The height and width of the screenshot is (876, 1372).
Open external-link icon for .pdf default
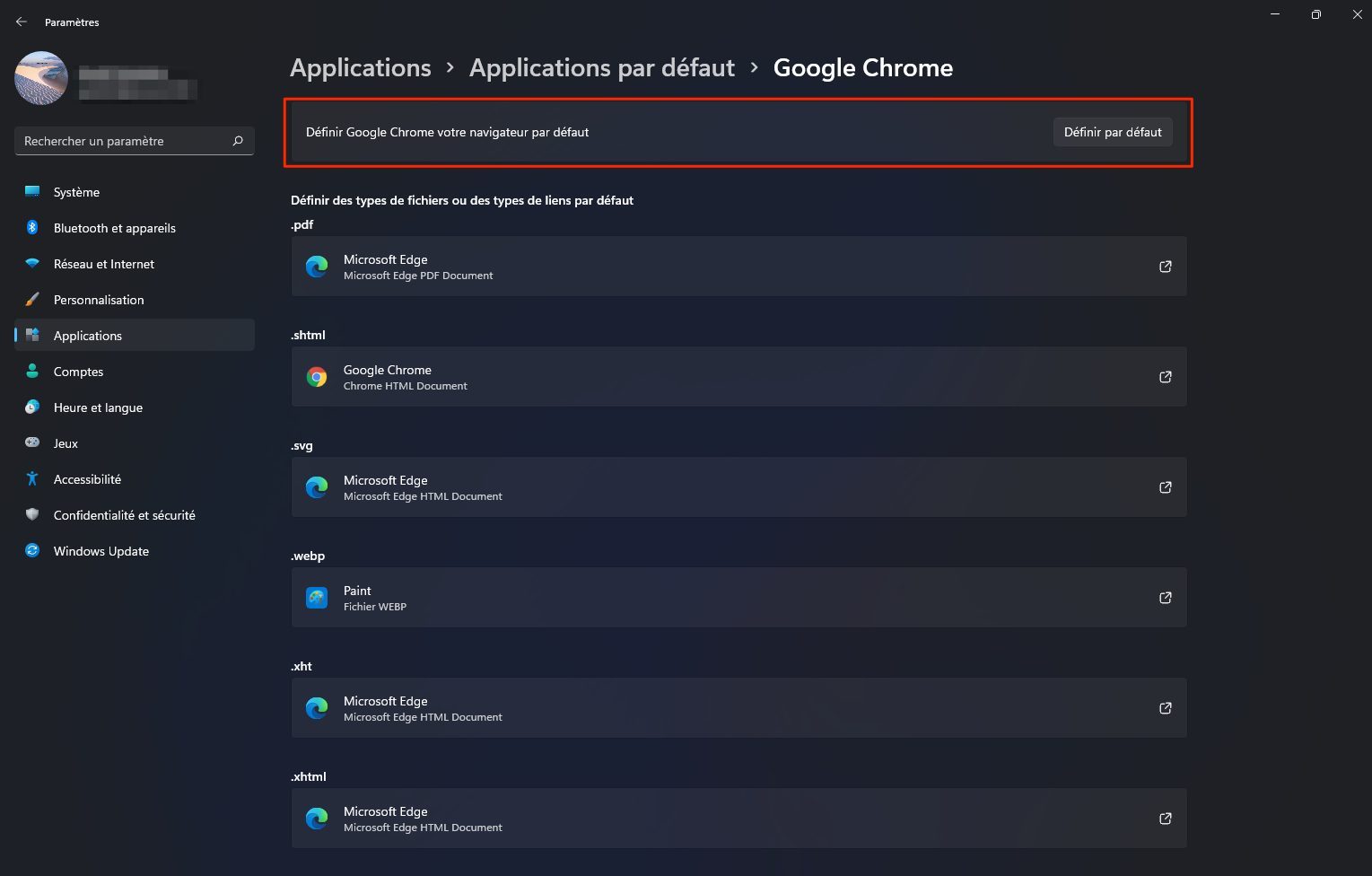[x=1165, y=267]
